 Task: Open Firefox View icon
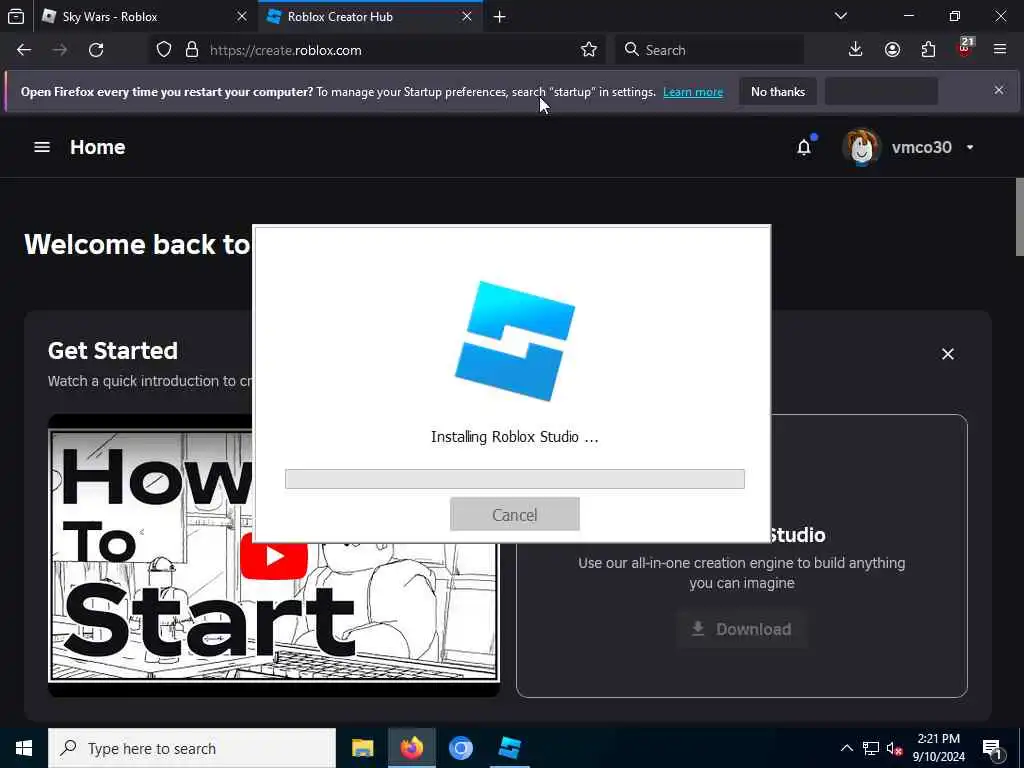[x=16, y=17]
